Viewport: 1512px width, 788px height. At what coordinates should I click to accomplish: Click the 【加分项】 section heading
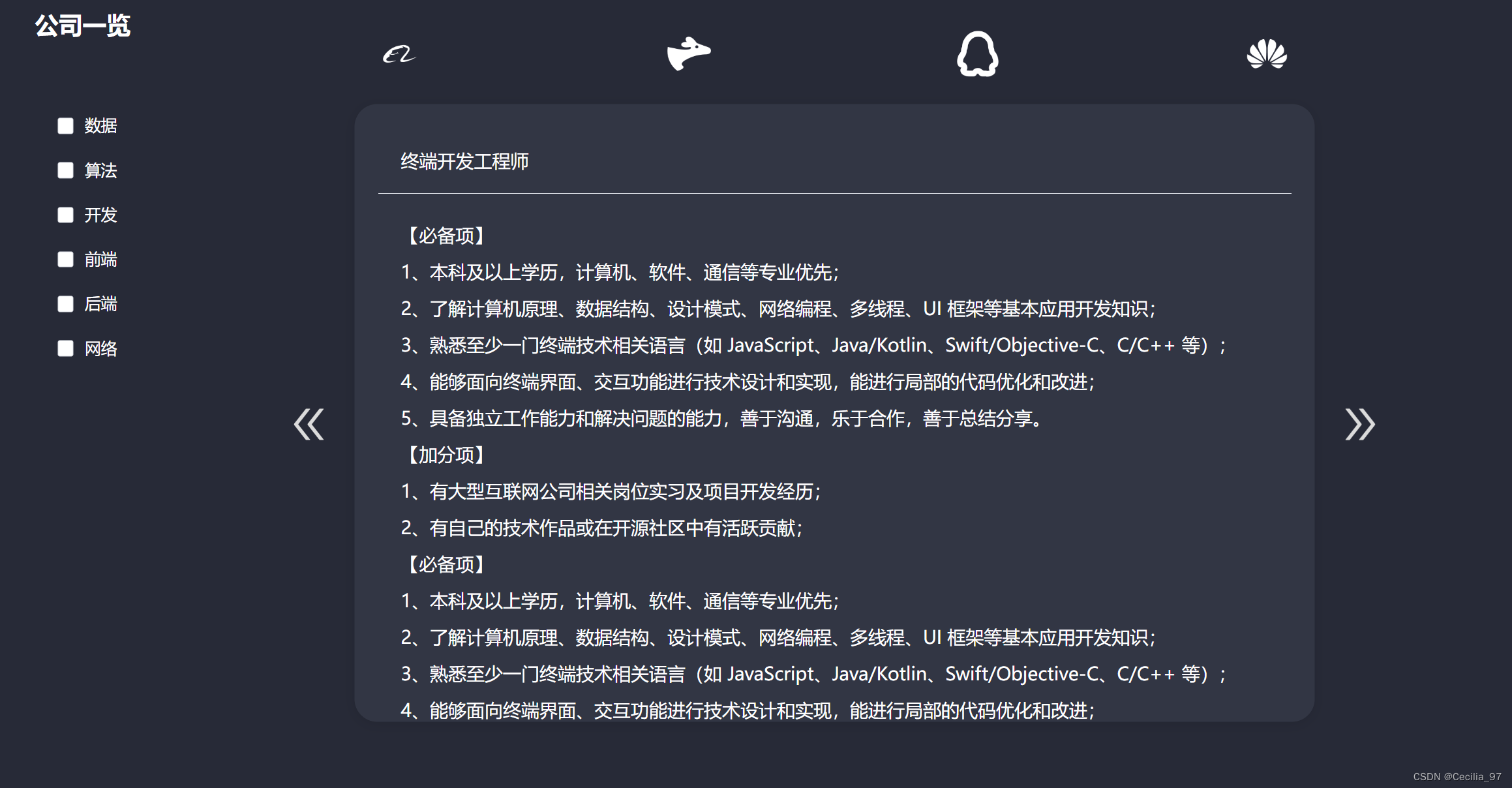tap(446, 455)
